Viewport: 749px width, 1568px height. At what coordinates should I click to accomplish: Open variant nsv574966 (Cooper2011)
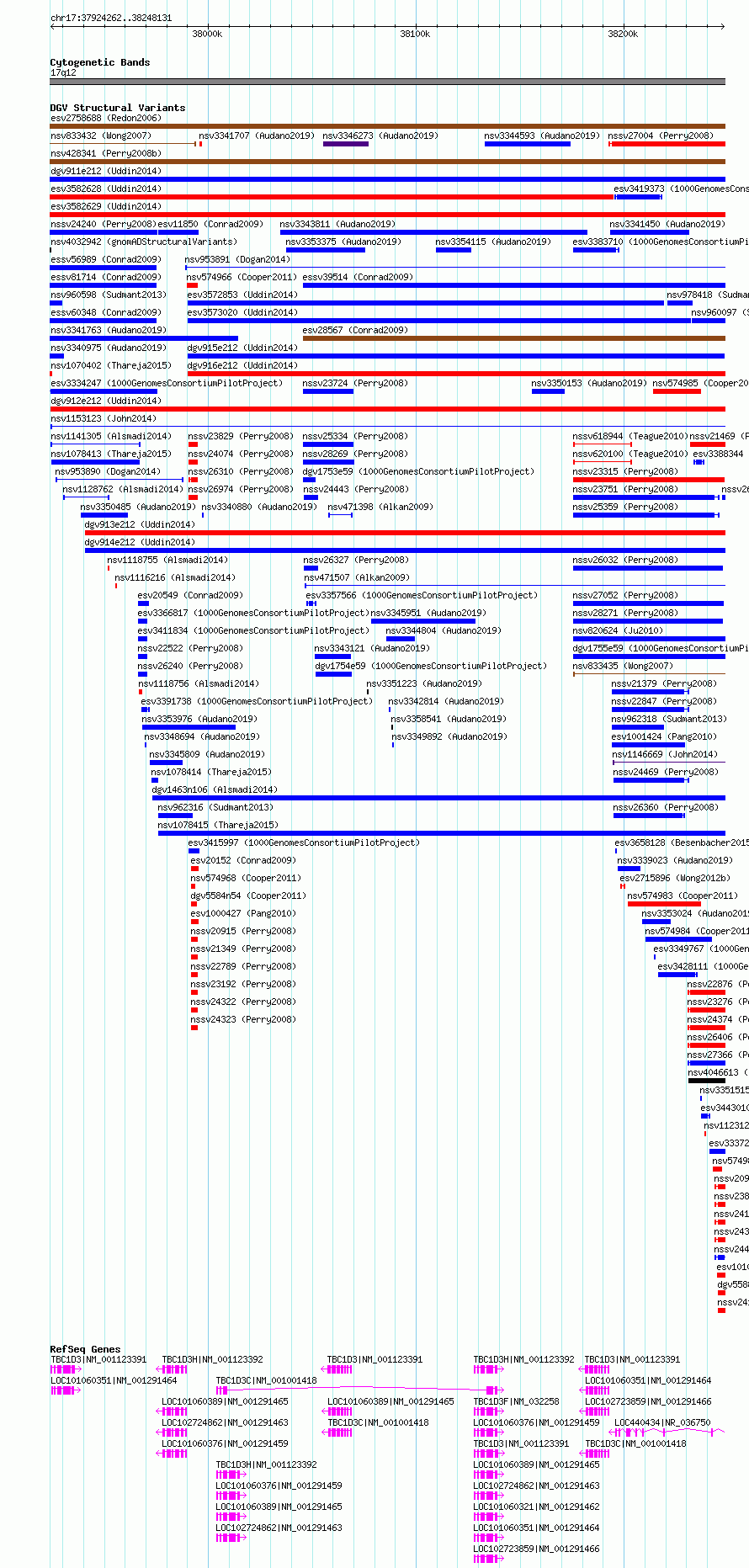click(242, 277)
